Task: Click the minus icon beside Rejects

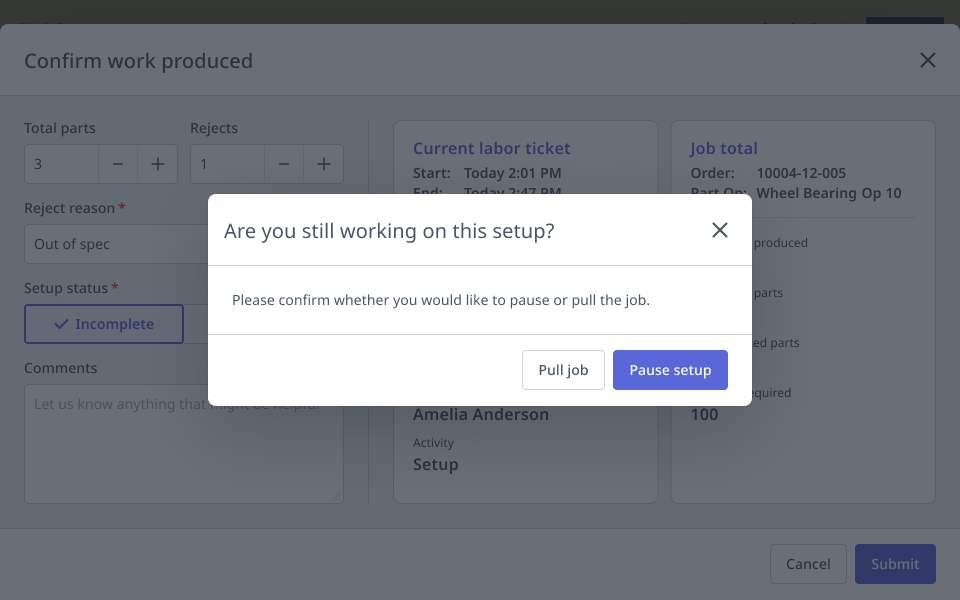Action: tap(283, 164)
